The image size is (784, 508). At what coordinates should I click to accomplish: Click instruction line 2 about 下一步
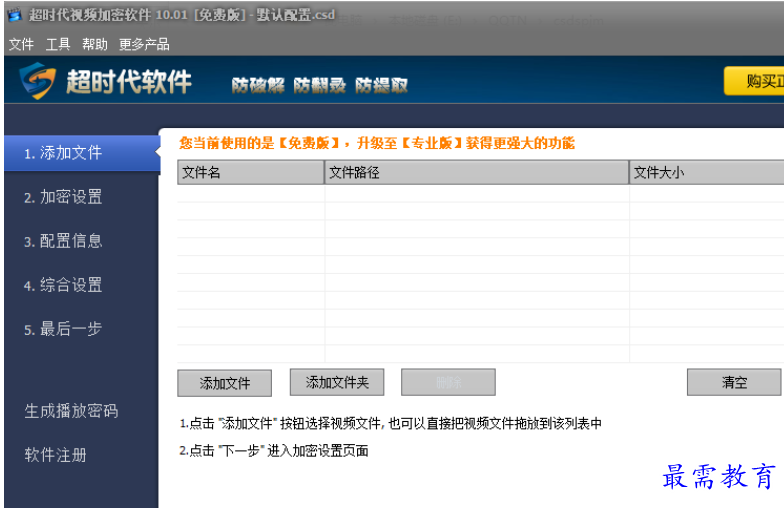click(x=274, y=451)
